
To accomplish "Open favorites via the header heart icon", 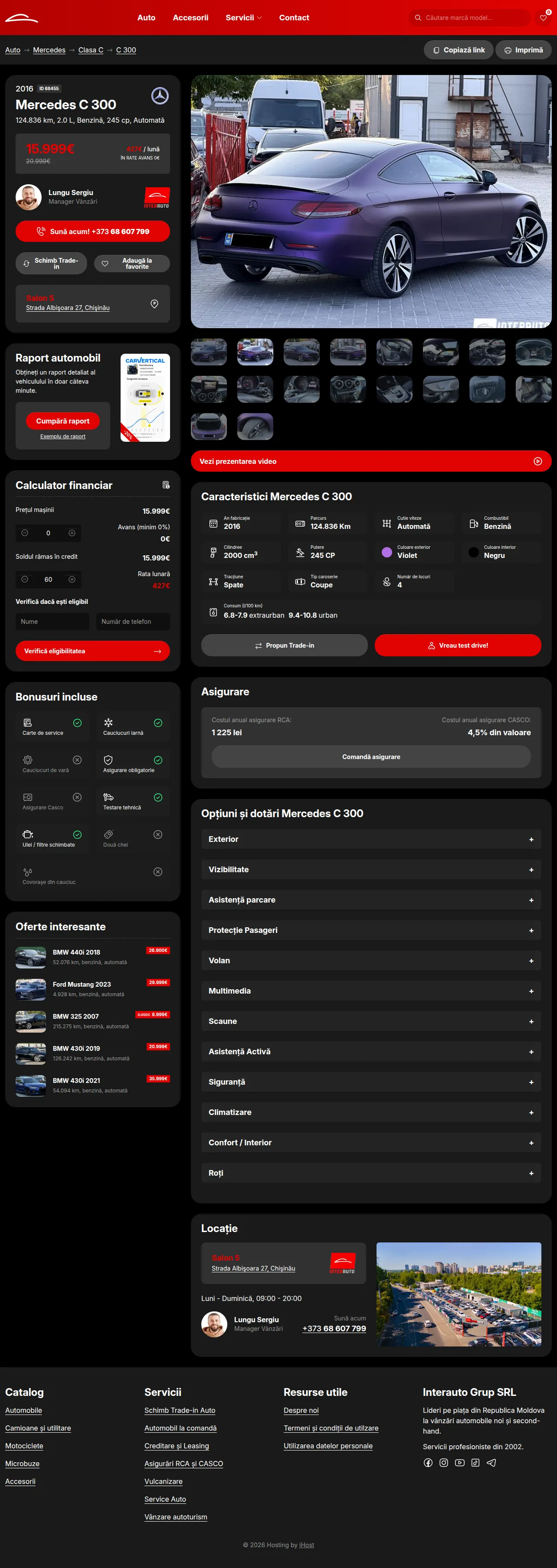I will (544, 18).
